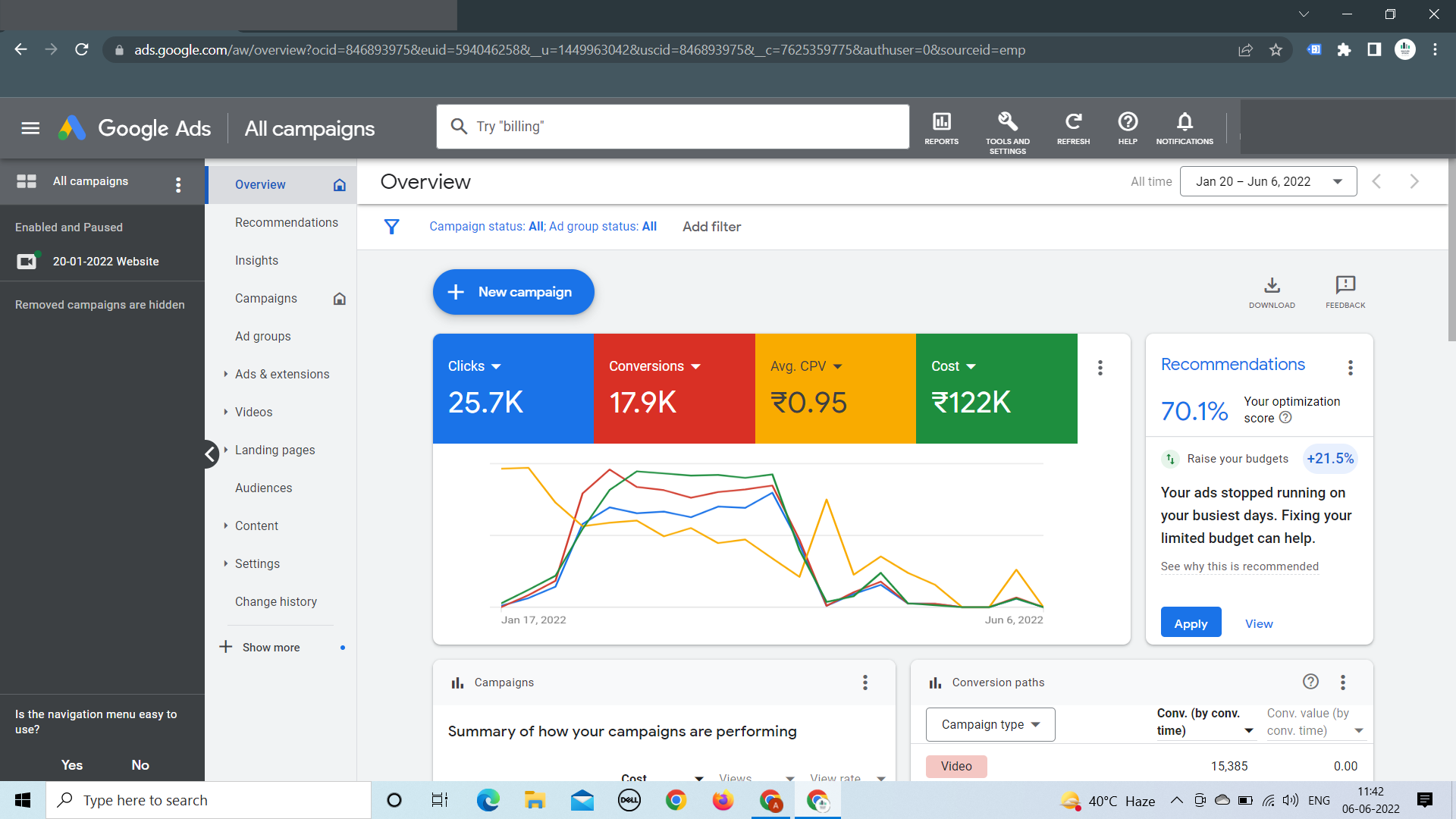Answer No to navigation menu survey

point(140,764)
